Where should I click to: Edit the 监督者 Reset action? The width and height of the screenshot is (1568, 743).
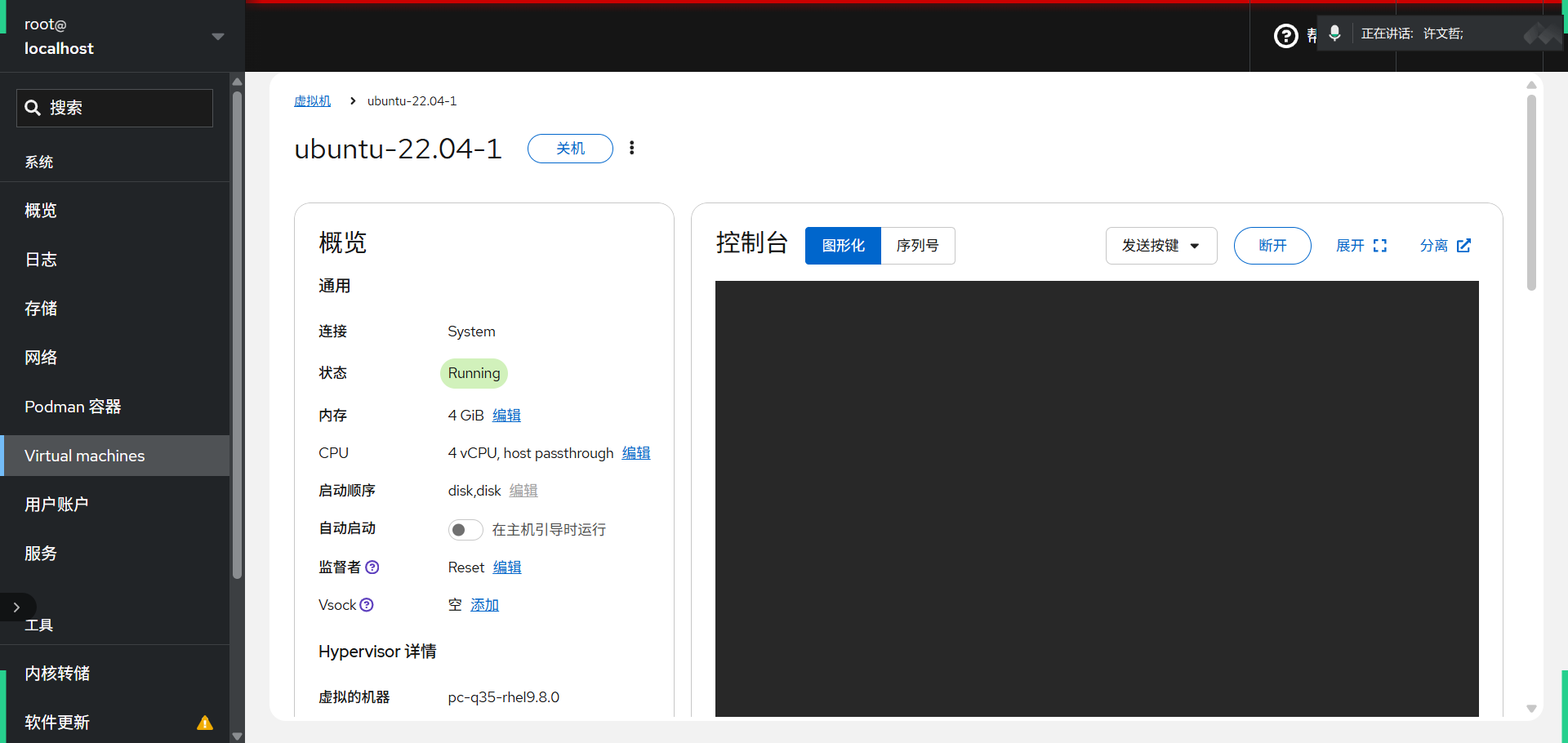[x=507, y=567]
